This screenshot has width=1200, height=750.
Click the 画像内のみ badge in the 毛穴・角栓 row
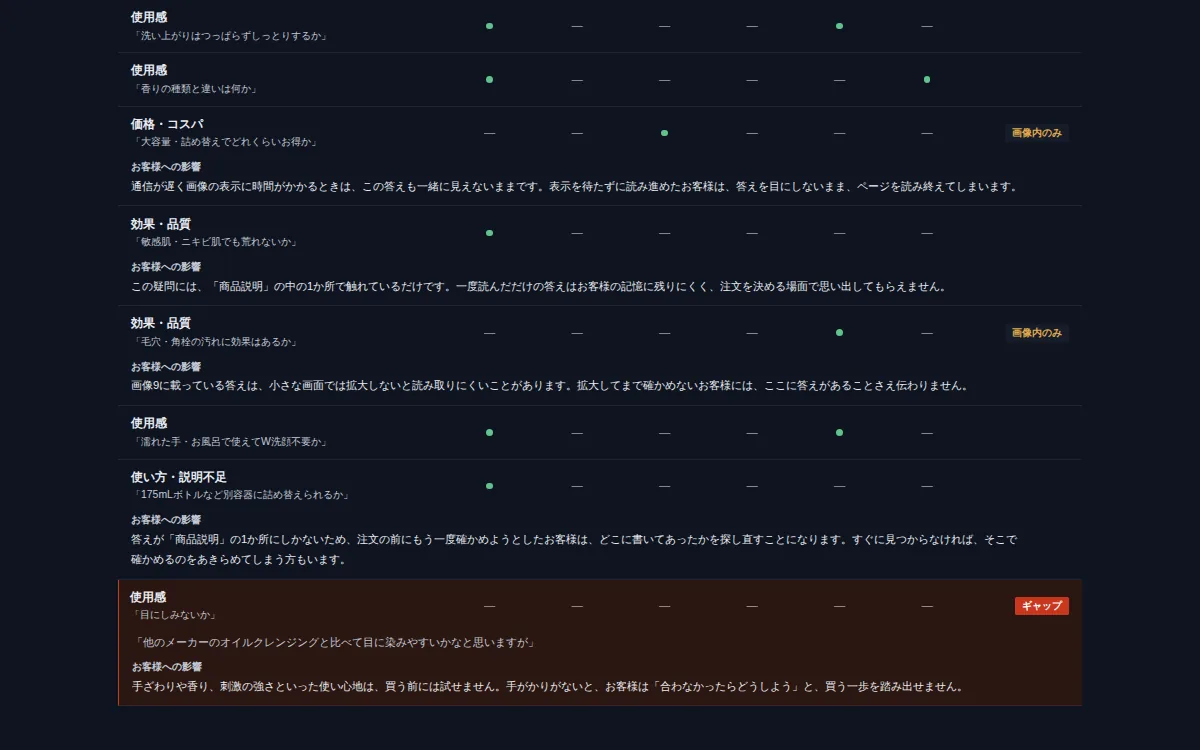[1037, 333]
